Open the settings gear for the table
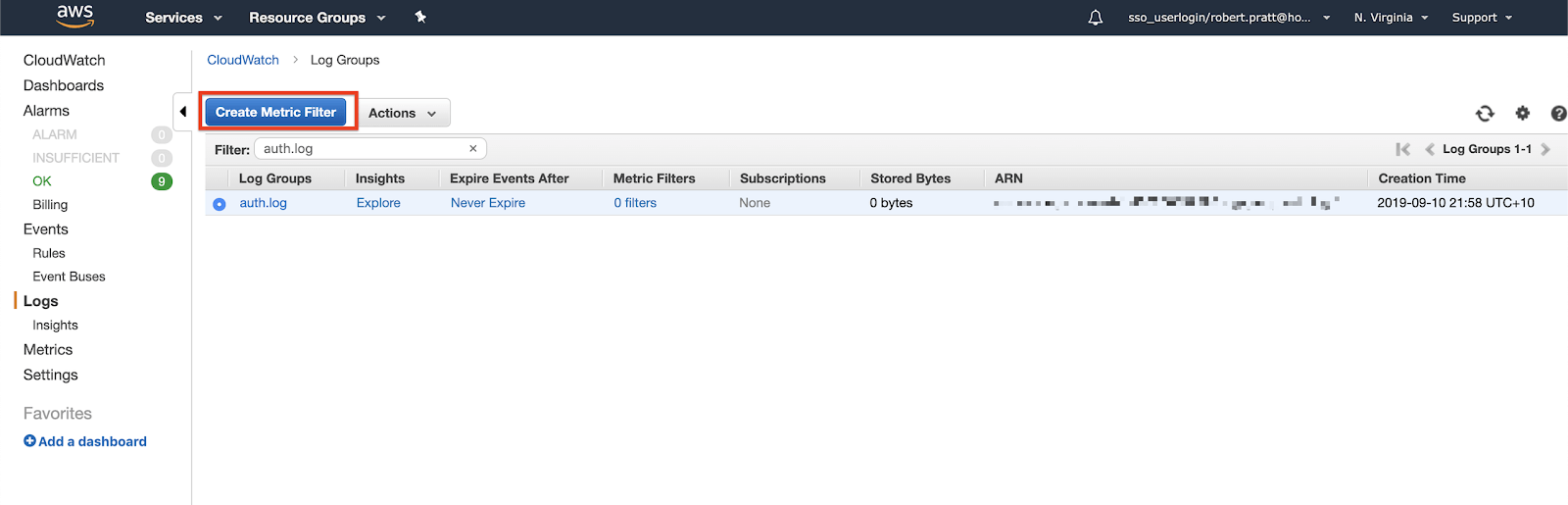The height and width of the screenshot is (505, 1568). click(1522, 114)
